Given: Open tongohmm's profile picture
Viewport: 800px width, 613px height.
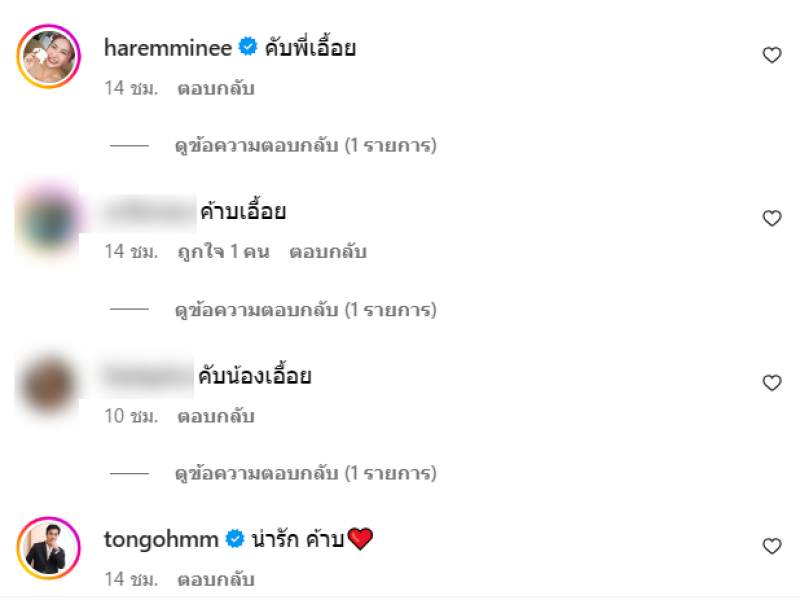Looking at the screenshot, I should coord(48,548).
